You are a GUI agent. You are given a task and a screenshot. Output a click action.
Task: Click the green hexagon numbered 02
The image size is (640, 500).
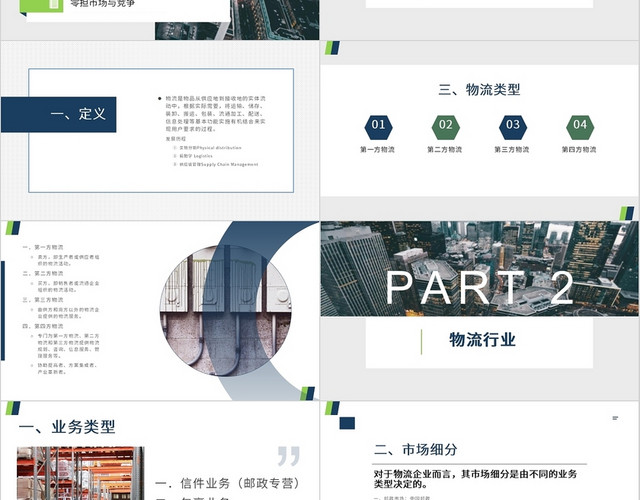tap(446, 127)
